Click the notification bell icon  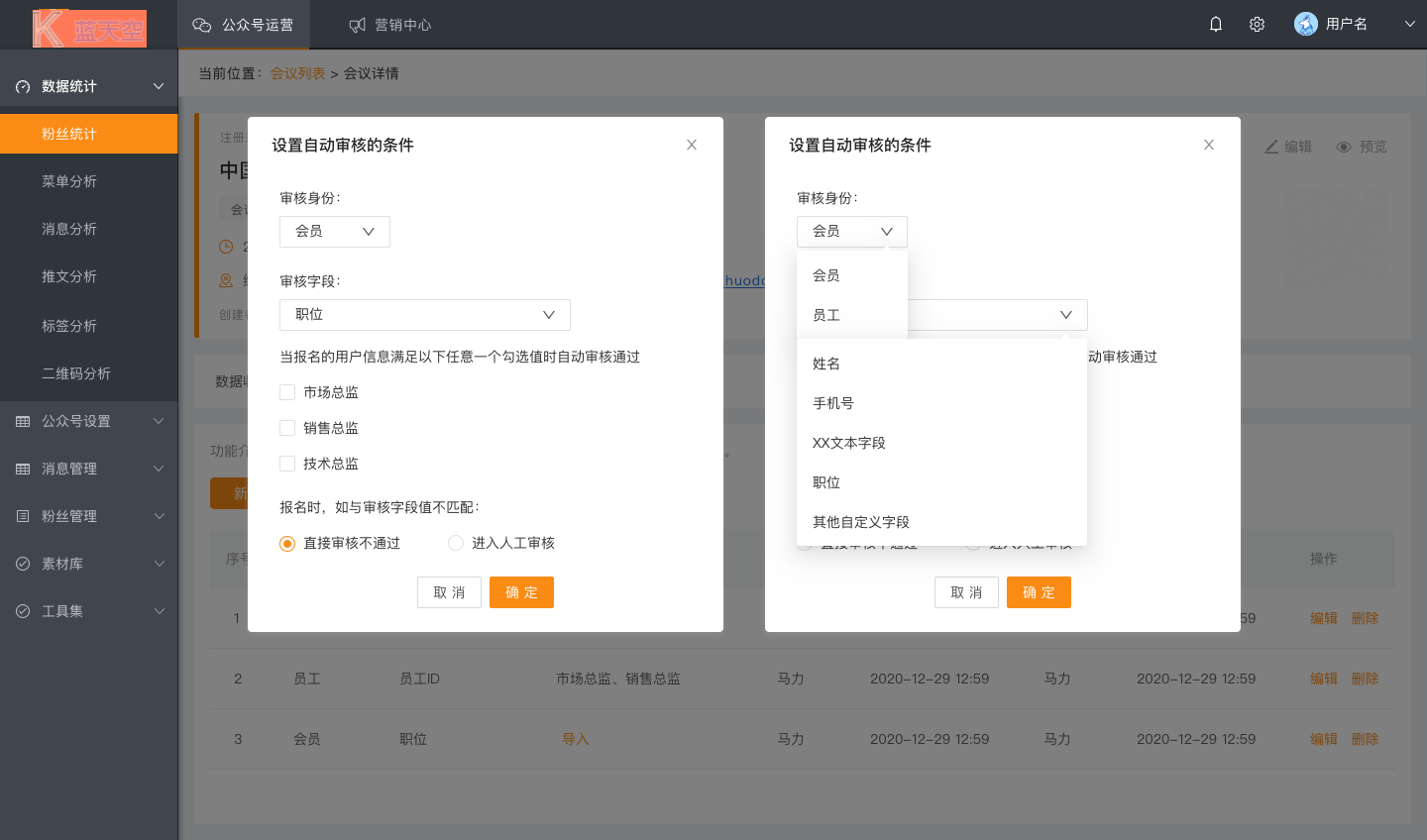point(1216,25)
